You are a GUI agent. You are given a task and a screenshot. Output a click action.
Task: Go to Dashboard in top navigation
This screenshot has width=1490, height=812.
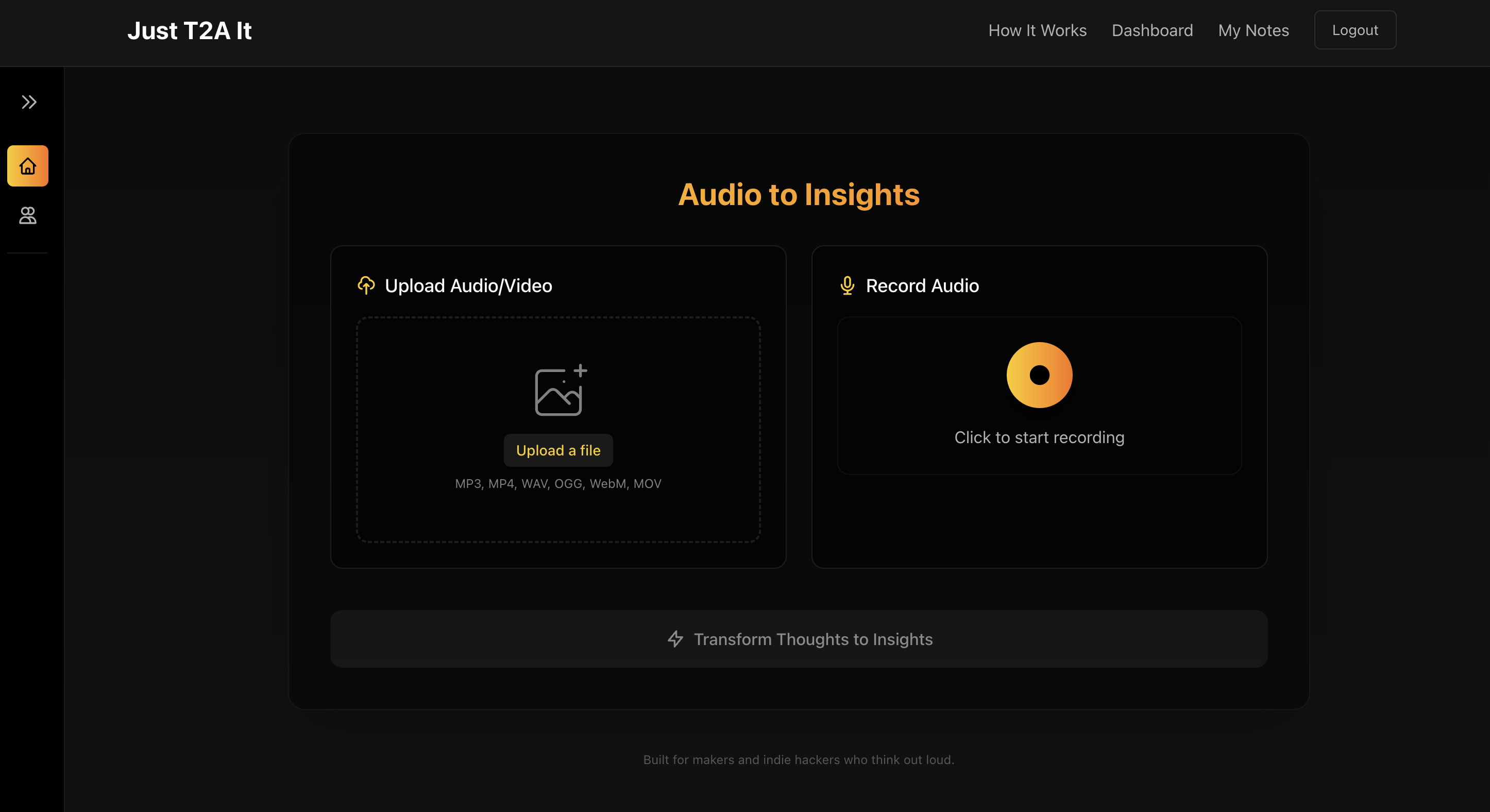(1152, 30)
